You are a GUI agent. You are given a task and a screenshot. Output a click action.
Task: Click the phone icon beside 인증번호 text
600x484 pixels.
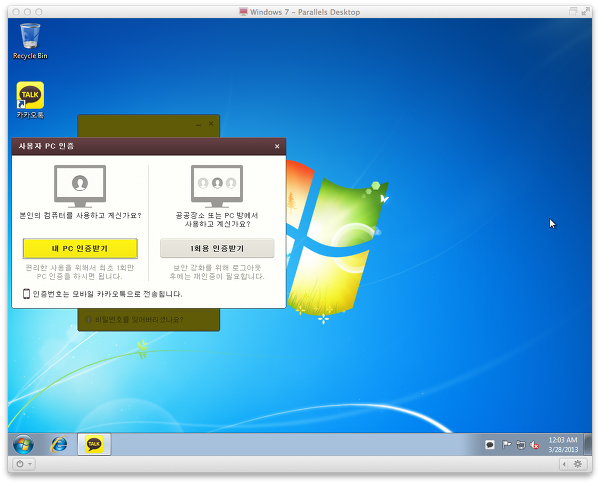coord(26,294)
